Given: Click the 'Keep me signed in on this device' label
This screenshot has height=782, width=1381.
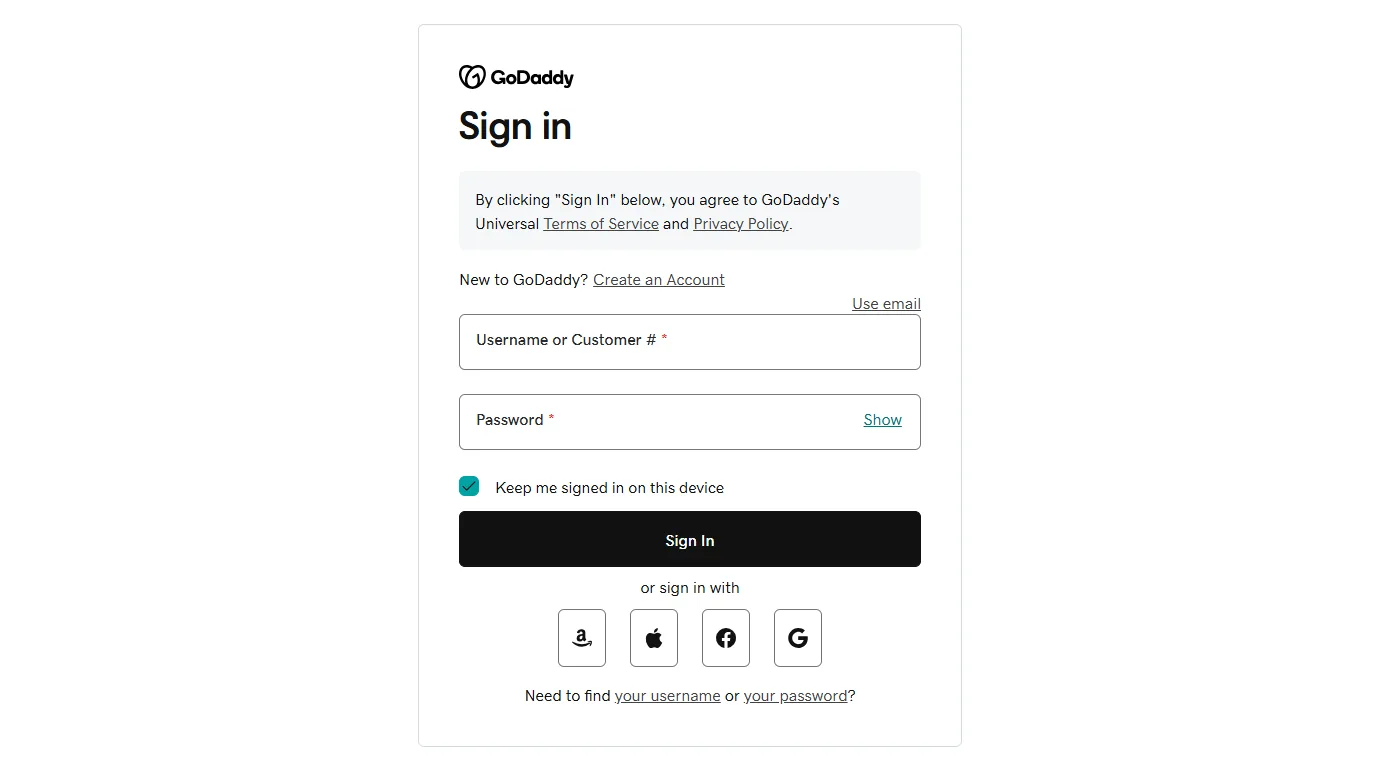Looking at the screenshot, I should tap(609, 488).
